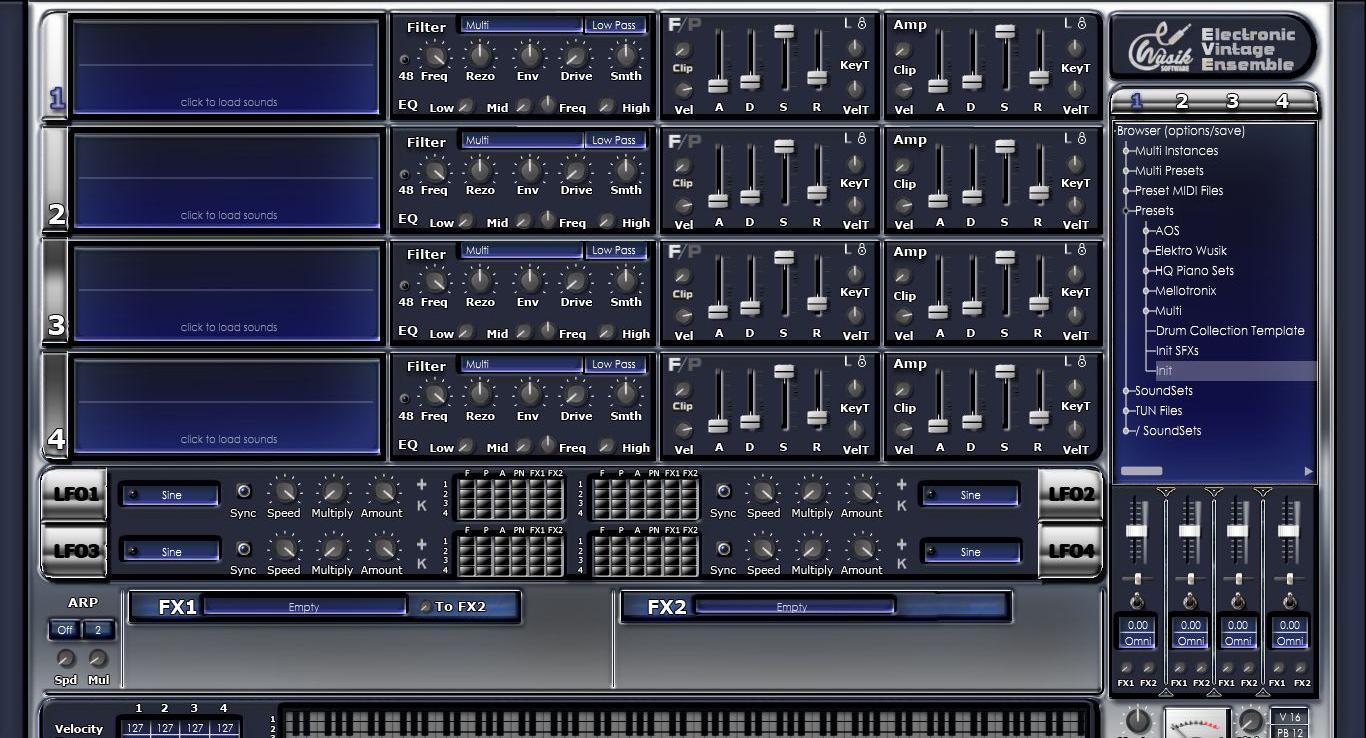The height and width of the screenshot is (738, 1366).
Task: Click the LFO2 Speed knob
Action: [x=763, y=491]
